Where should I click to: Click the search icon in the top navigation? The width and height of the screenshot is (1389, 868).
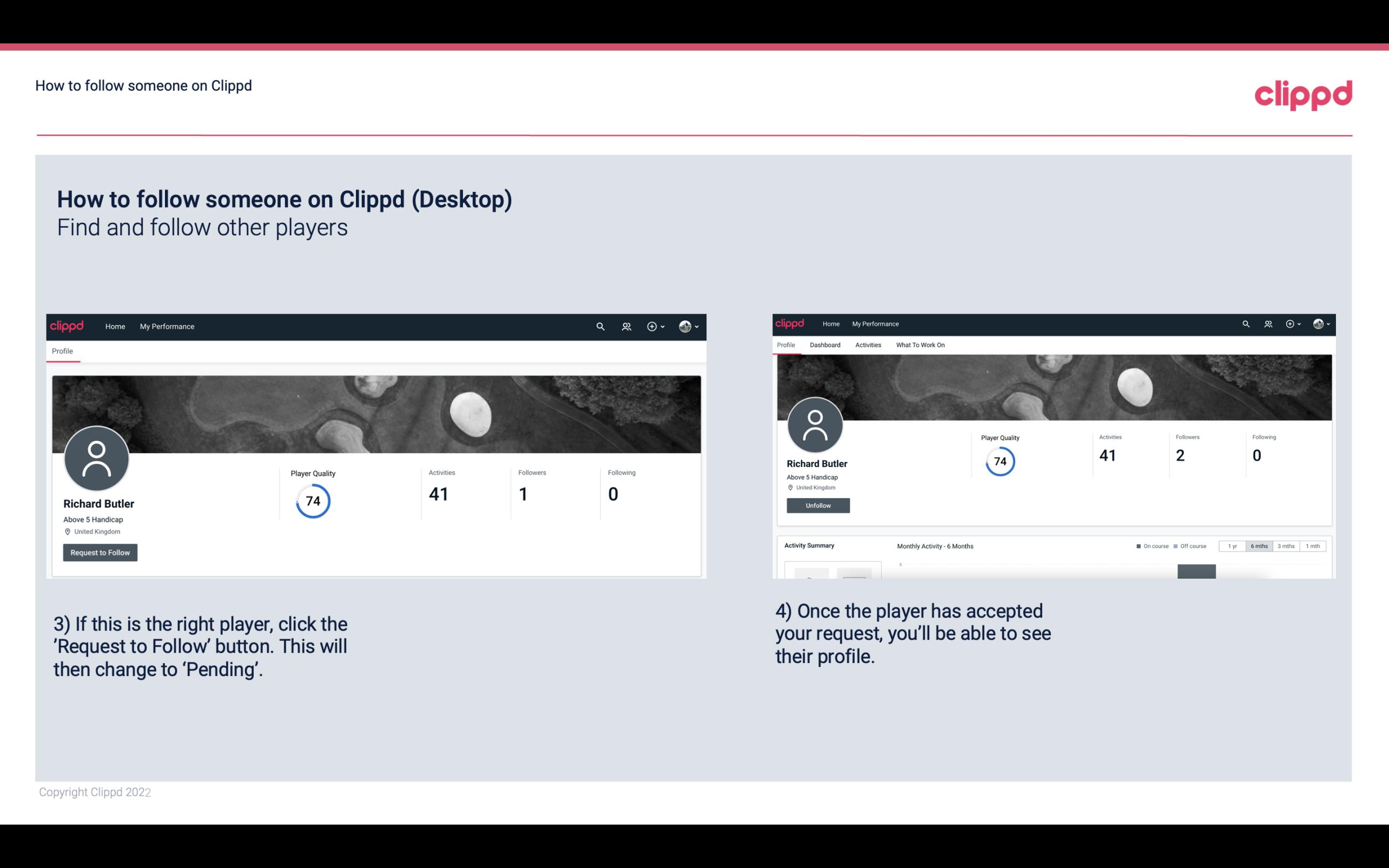click(600, 326)
